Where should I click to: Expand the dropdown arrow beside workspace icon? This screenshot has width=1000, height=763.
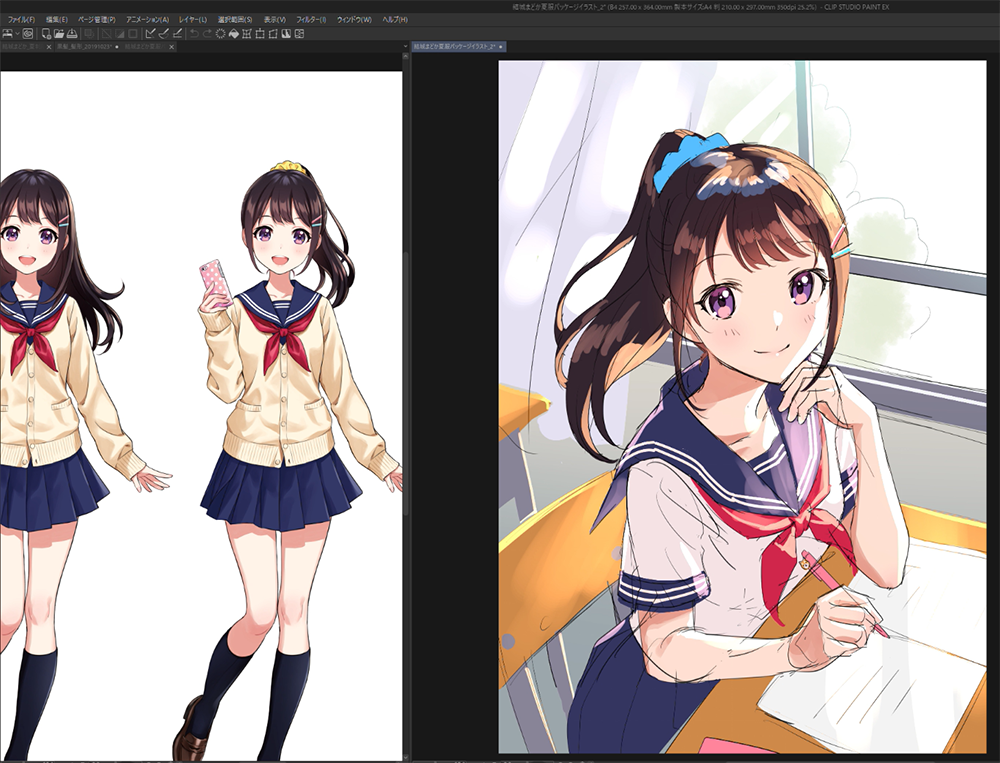coord(16,33)
